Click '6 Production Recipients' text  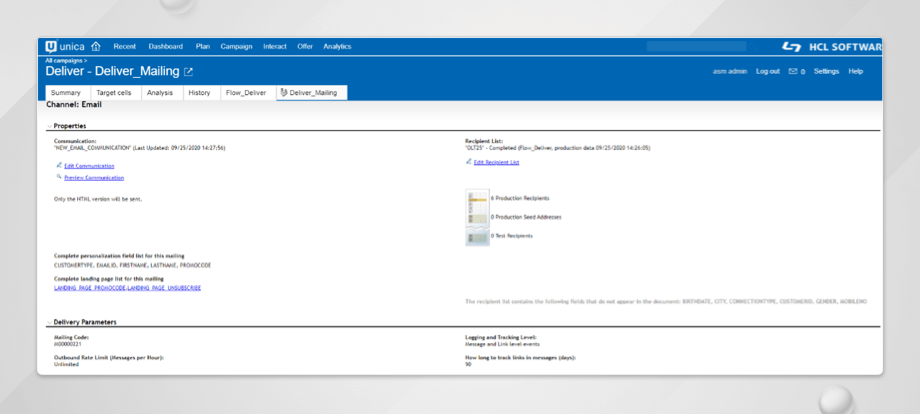tap(520, 198)
